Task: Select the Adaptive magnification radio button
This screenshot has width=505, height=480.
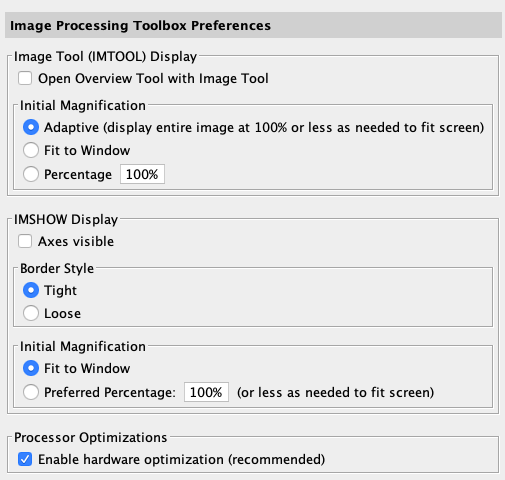Action: pyautogui.click(x=31, y=127)
